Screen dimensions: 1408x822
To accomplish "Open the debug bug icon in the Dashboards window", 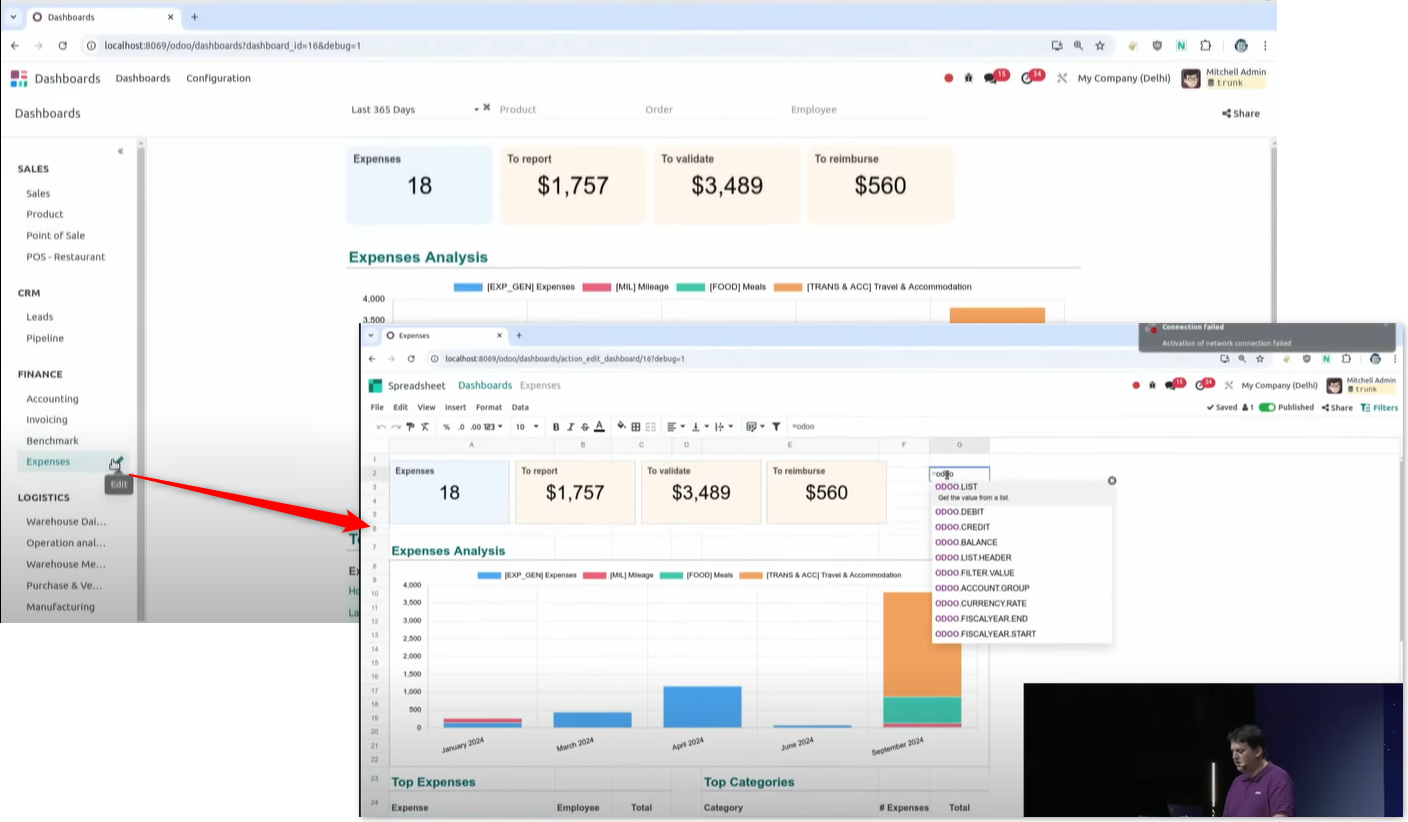I will (968, 78).
